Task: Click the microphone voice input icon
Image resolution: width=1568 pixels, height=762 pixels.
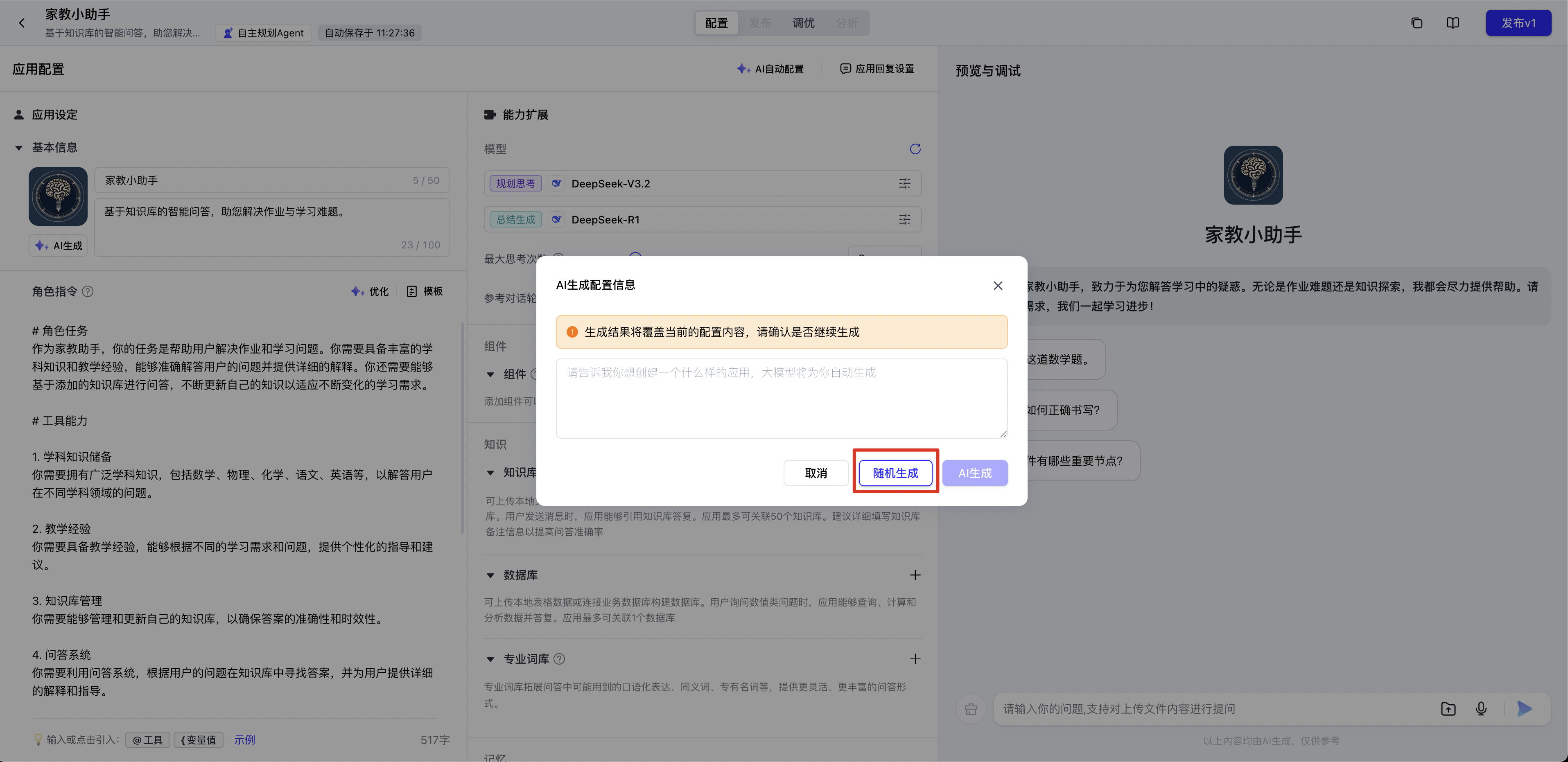Action: tap(1481, 708)
